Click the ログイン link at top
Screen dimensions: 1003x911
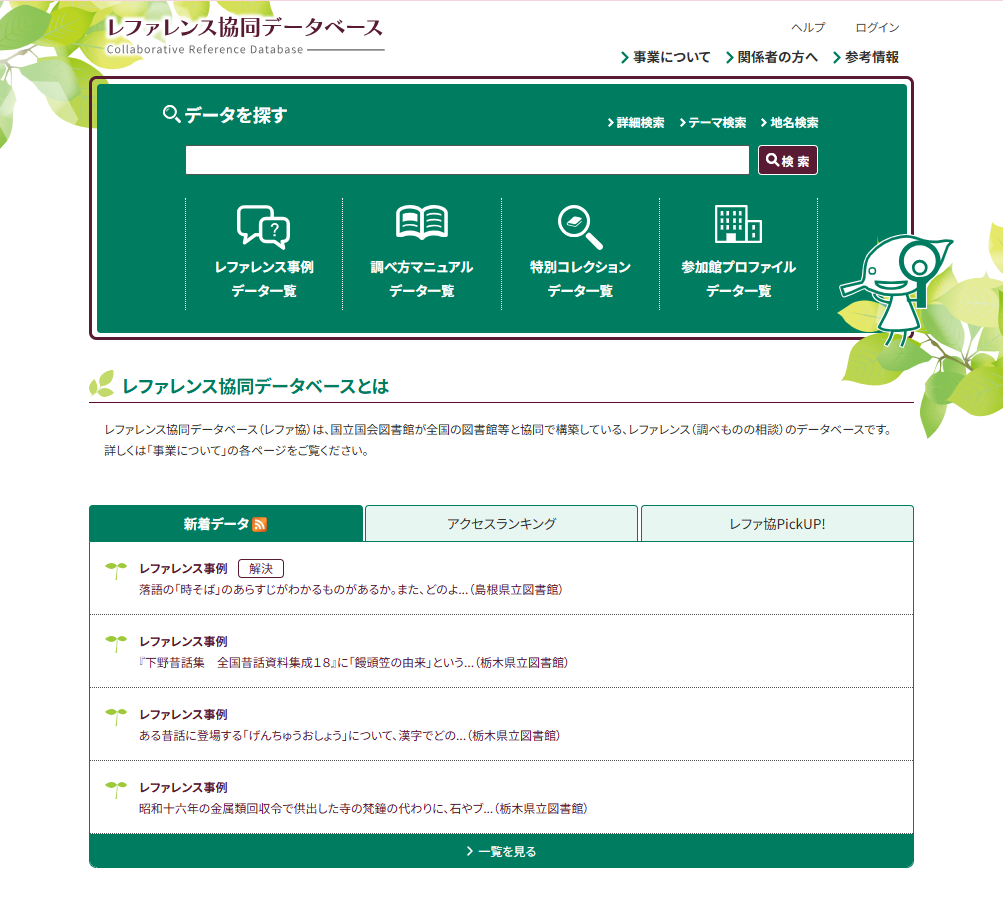pos(877,27)
